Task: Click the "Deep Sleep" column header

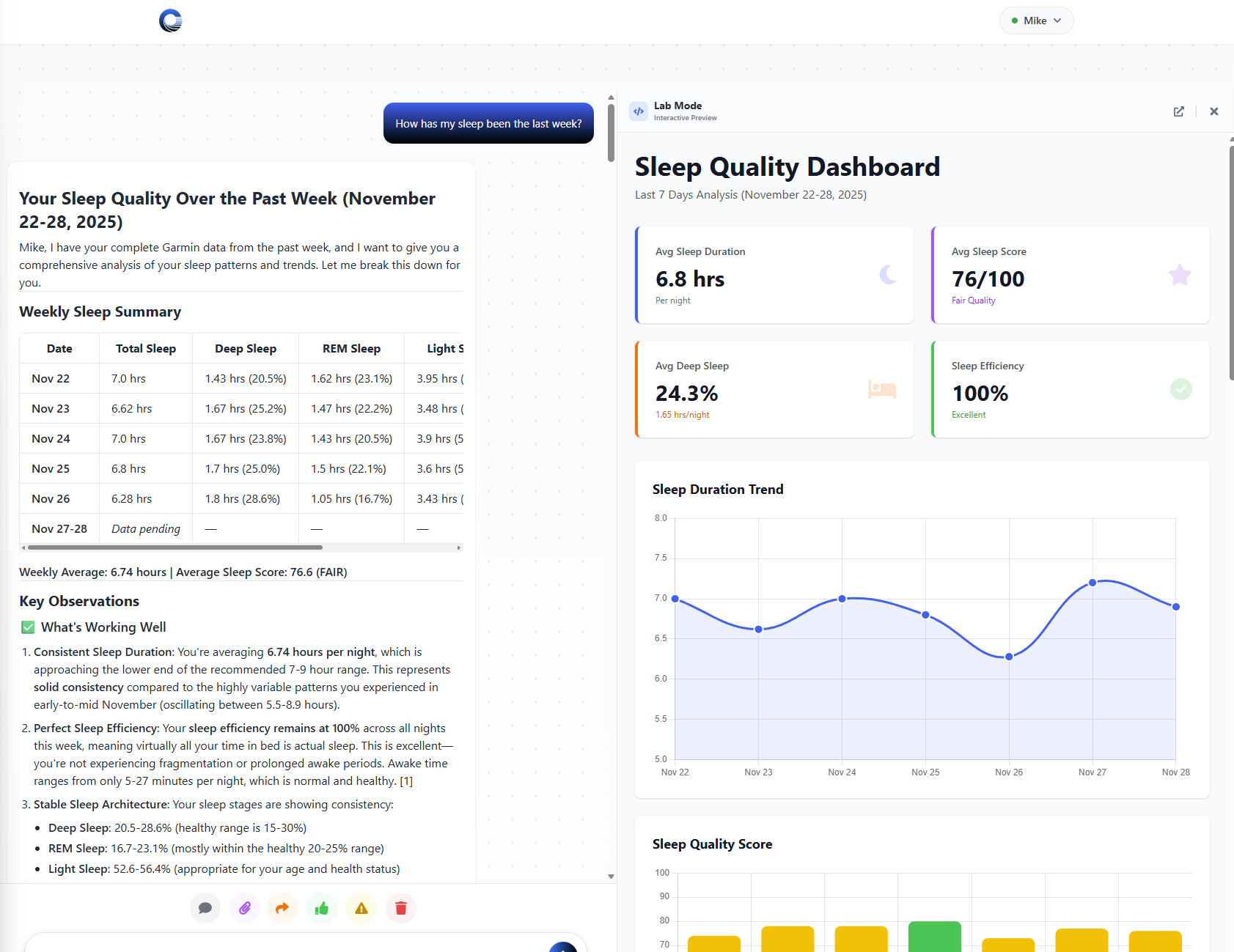Action: (x=246, y=349)
